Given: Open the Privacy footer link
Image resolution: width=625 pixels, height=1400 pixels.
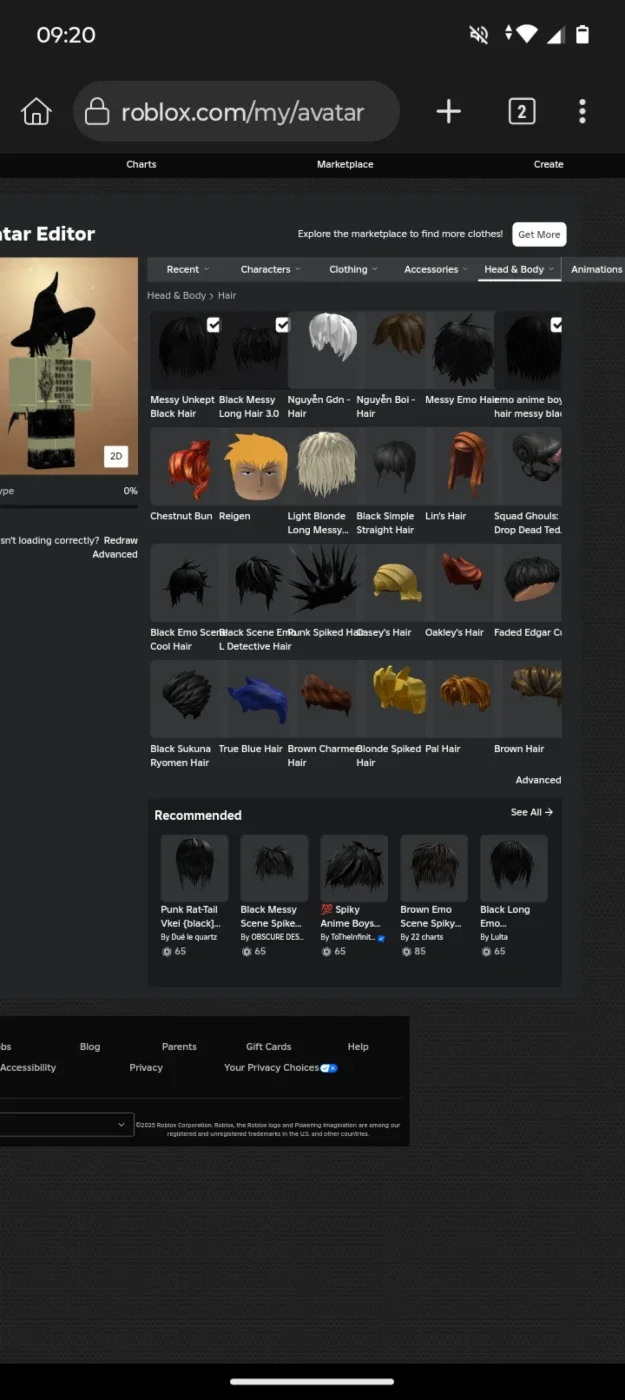Looking at the screenshot, I should [146, 1068].
